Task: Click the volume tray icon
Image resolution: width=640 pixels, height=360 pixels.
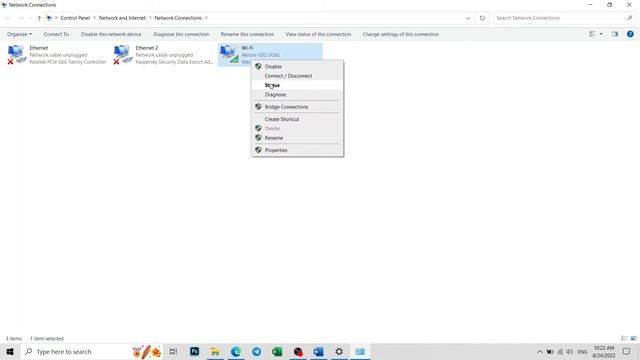Action: [569, 352]
